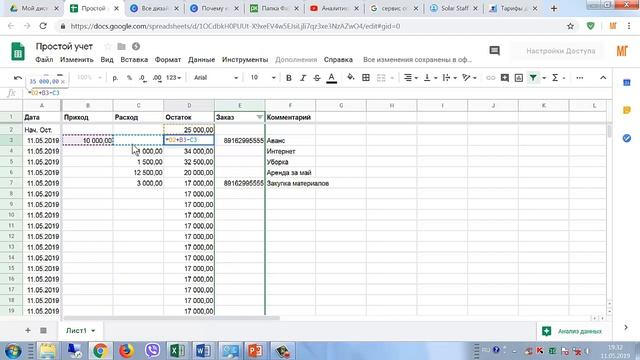Open the 123 number format dropdown
This screenshot has height=360, width=640.
173,78
